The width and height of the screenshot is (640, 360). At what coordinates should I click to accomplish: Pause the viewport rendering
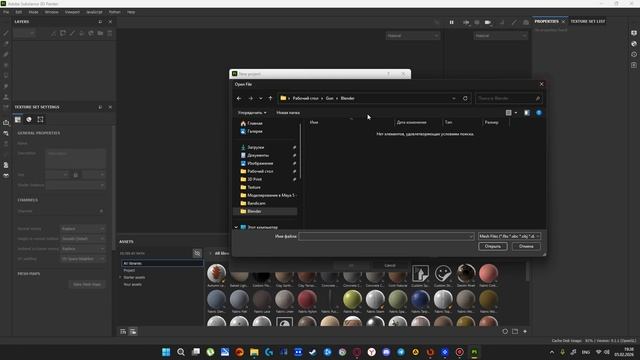tap(451, 22)
